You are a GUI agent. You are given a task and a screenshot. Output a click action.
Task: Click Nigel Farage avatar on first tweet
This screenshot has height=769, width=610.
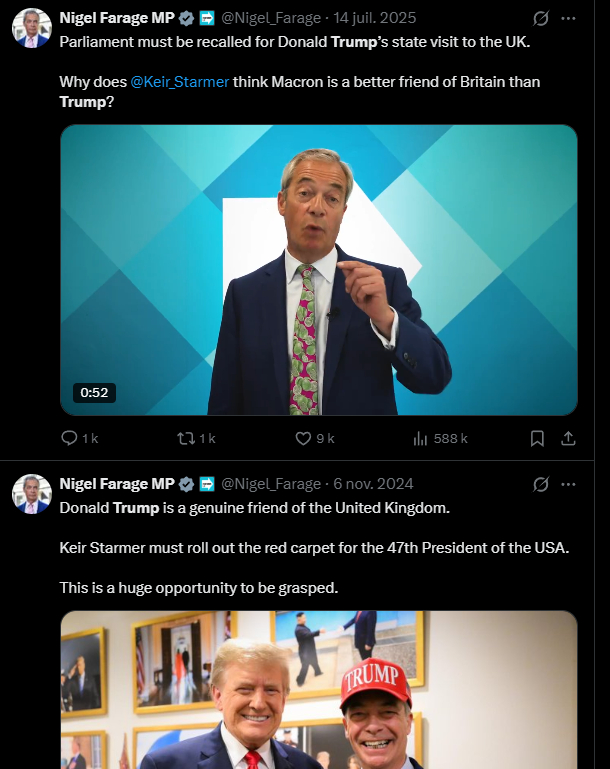coord(31,28)
